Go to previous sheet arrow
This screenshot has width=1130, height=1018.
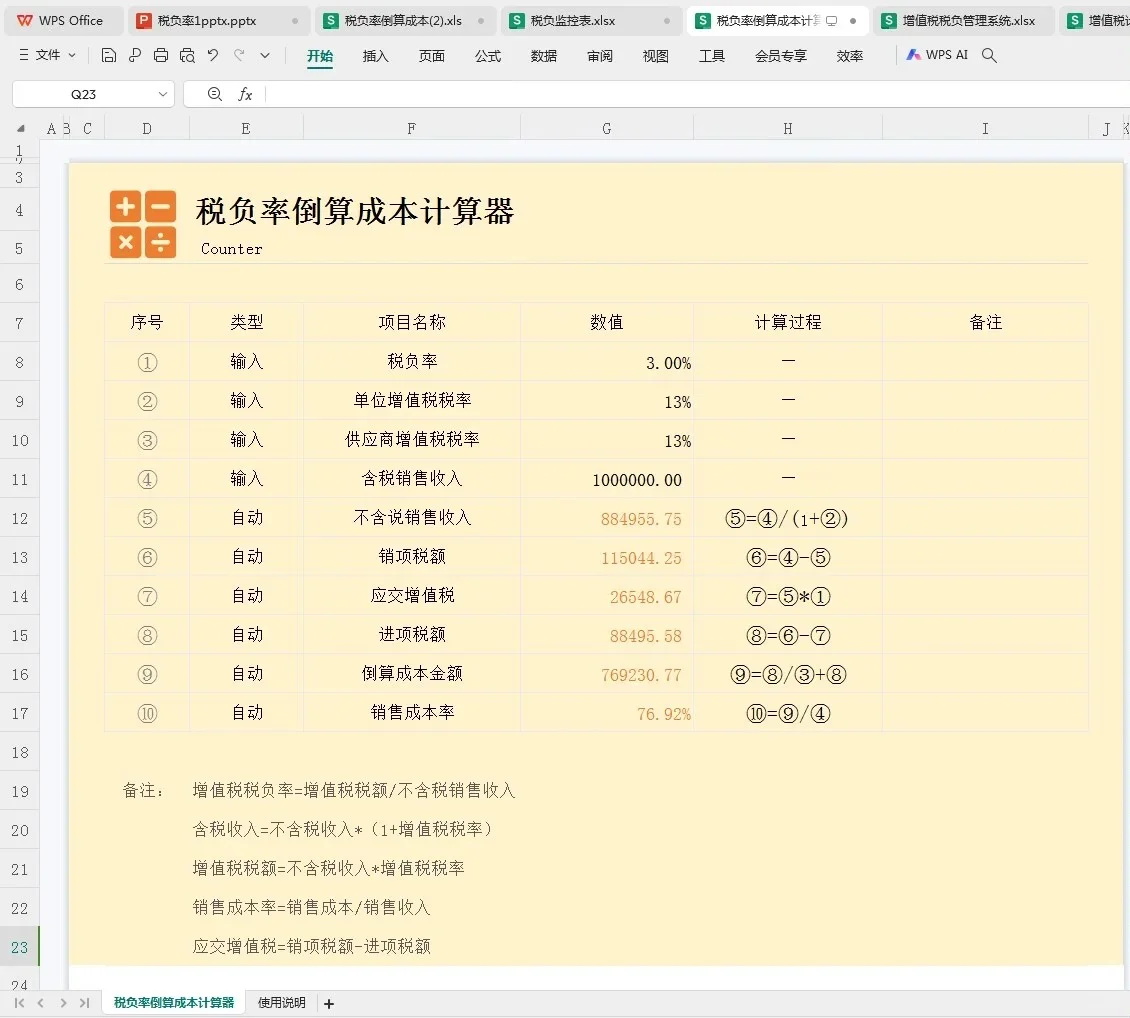pyautogui.click(x=41, y=1003)
